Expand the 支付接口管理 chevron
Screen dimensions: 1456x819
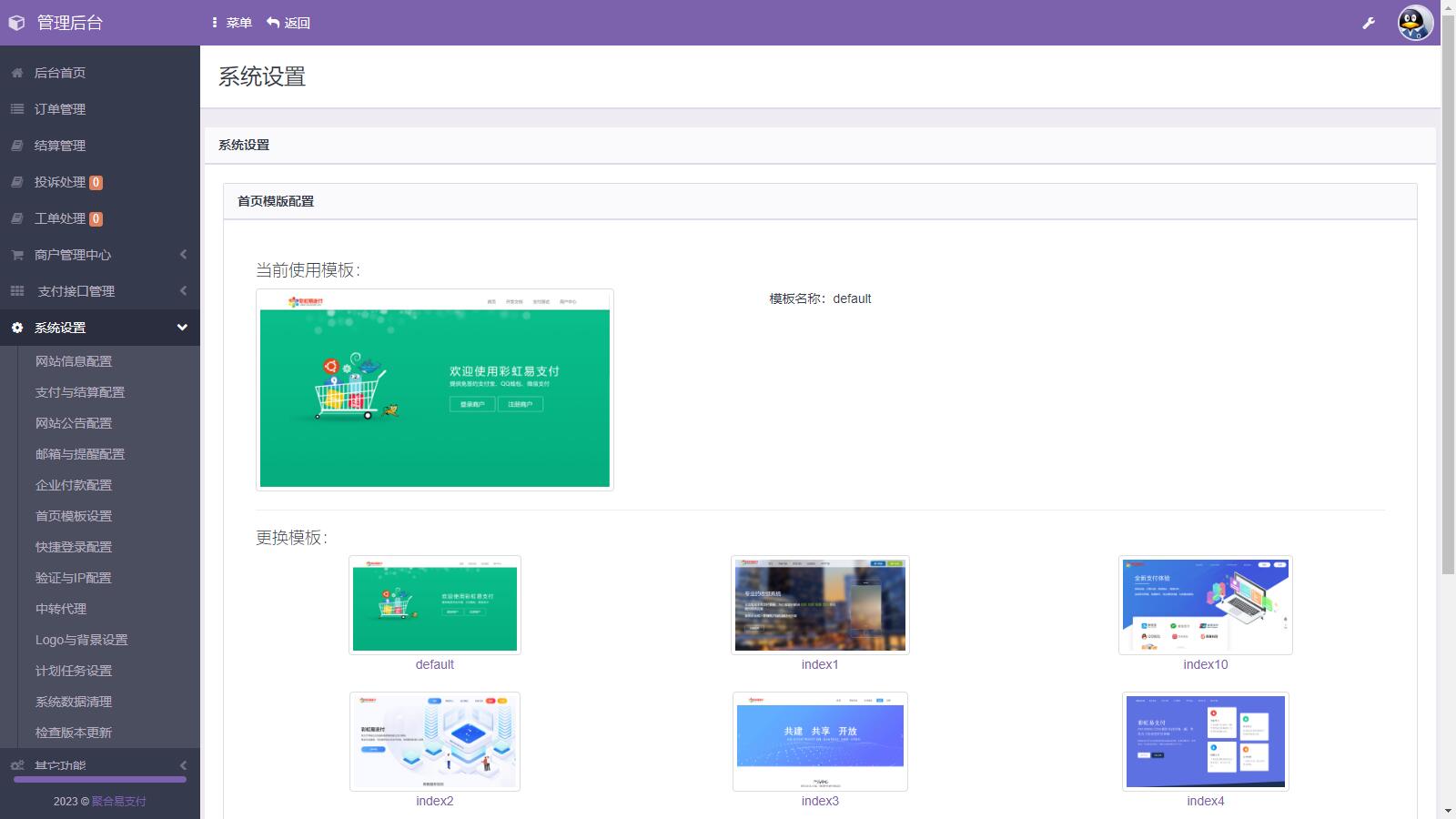tap(182, 291)
